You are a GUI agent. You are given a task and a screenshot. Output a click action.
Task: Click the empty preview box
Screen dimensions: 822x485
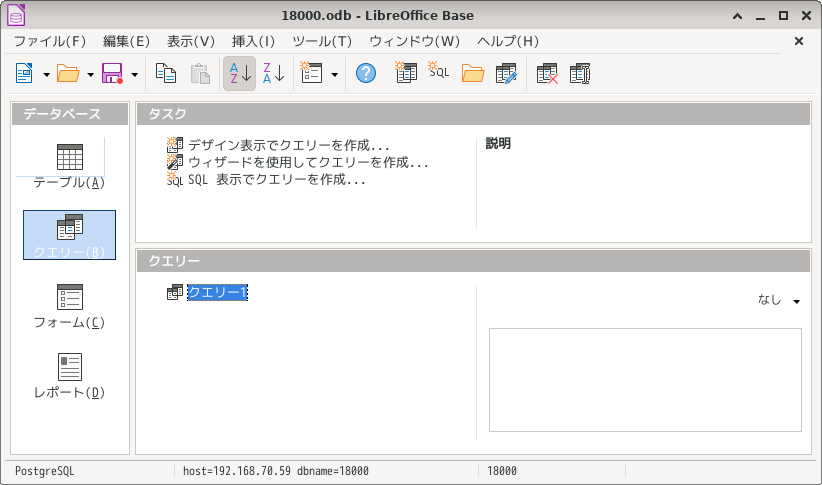(645, 380)
